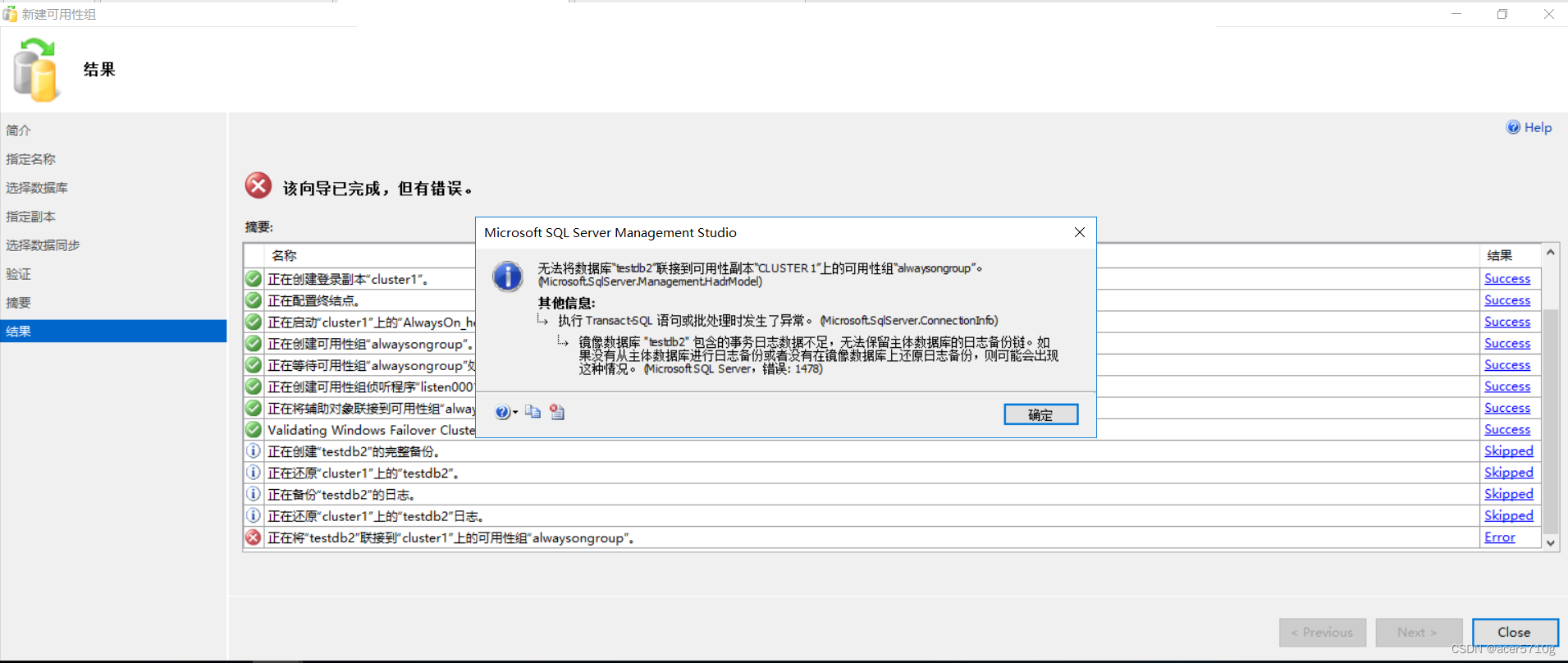Open the Skipped link for 正在创建 testdb2 完整备份

[1509, 451]
